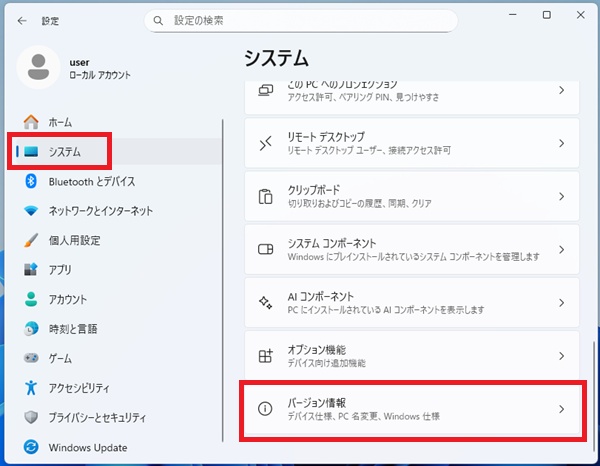
Task: Open システム コンポーネント settings row
Action: (412, 249)
